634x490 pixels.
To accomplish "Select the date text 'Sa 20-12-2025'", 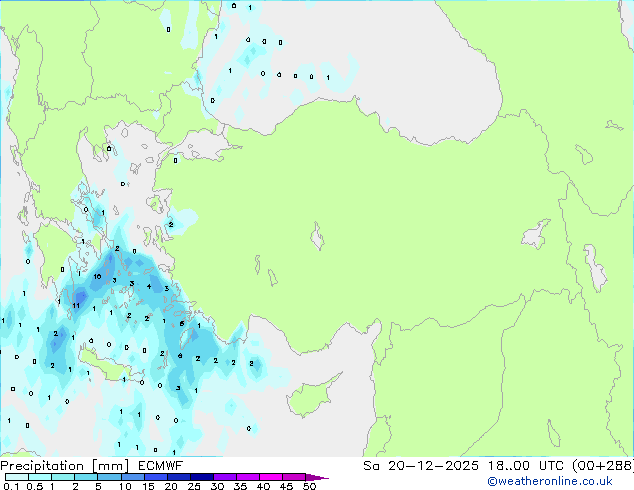I will pyautogui.click(x=421, y=466).
